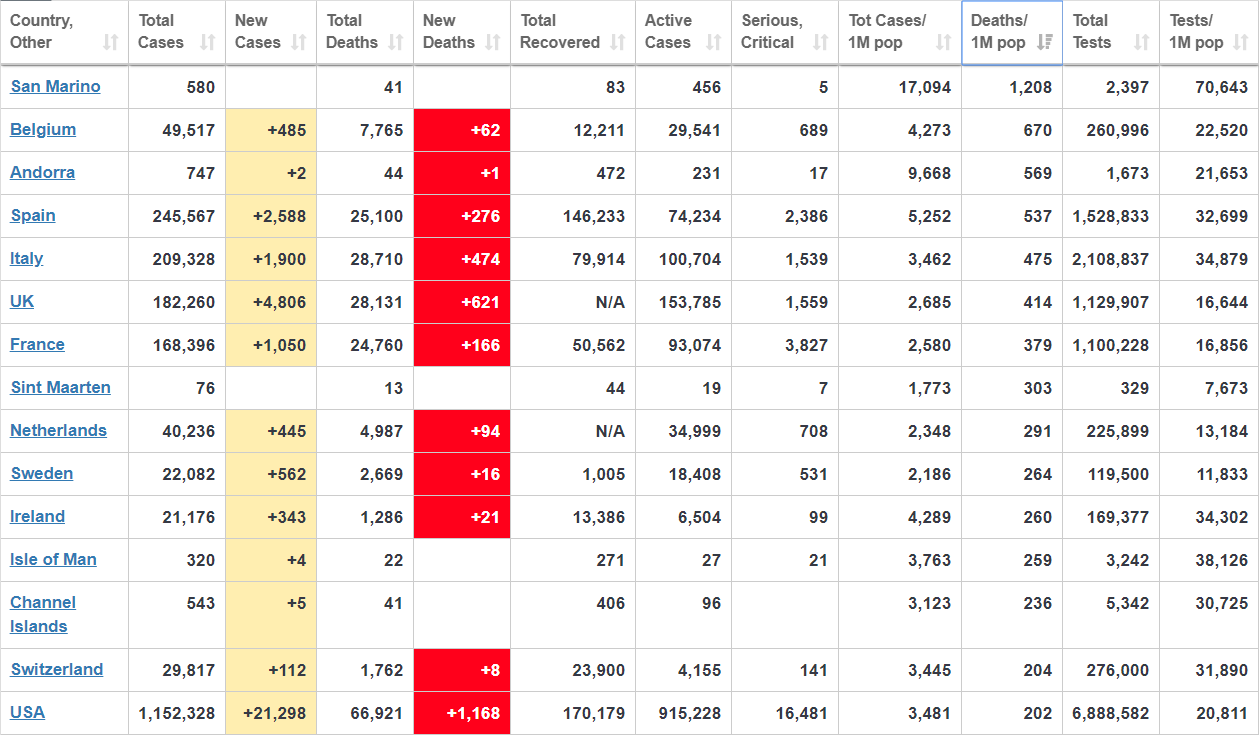Screen dimensions: 1259x735
Task: Select USA new deaths red cell
Action: [461, 713]
